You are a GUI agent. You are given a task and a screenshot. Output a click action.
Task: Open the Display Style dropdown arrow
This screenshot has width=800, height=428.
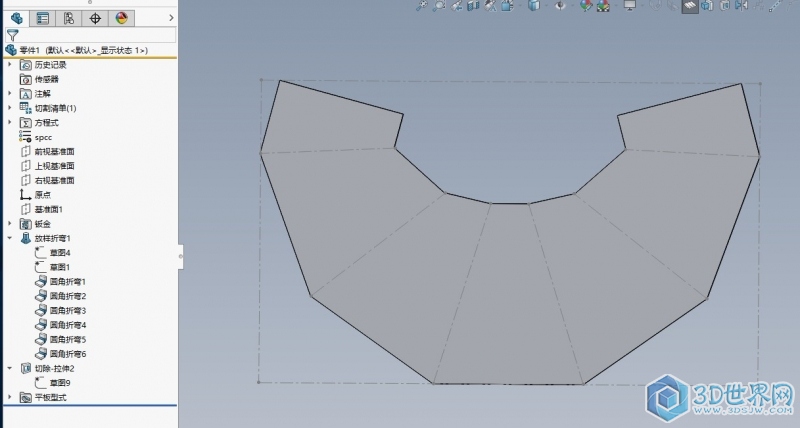(x=544, y=6)
